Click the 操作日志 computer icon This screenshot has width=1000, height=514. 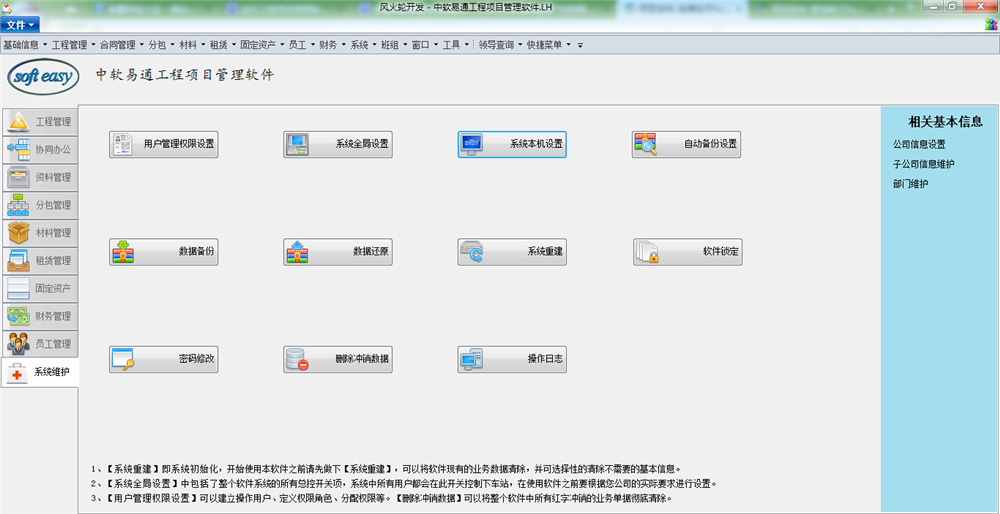[x=471, y=360]
